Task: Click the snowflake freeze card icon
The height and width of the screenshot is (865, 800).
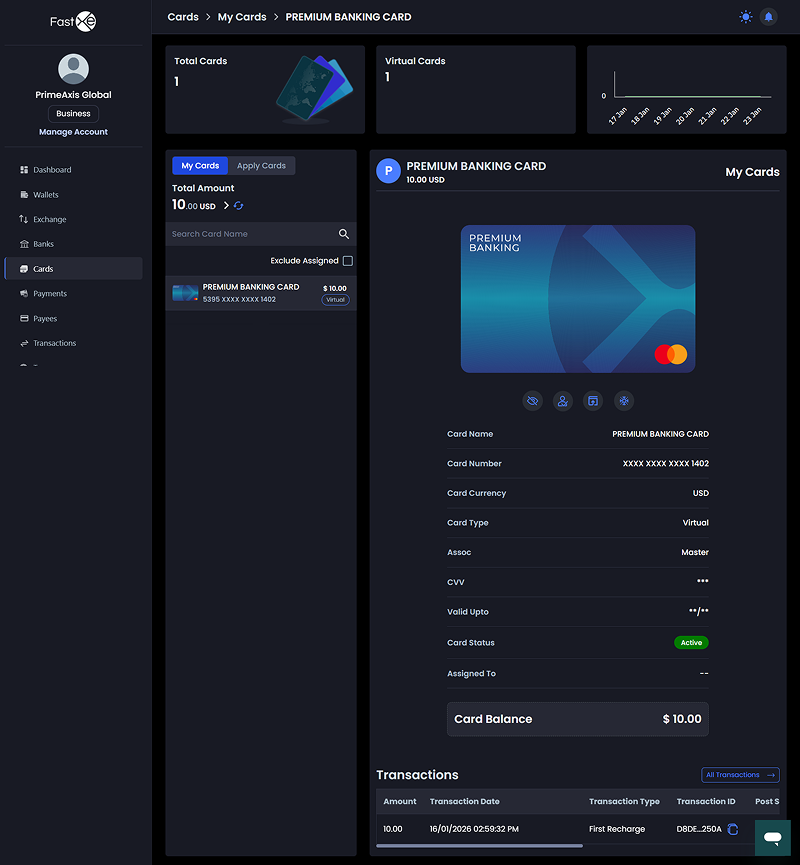Action: click(x=624, y=401)
